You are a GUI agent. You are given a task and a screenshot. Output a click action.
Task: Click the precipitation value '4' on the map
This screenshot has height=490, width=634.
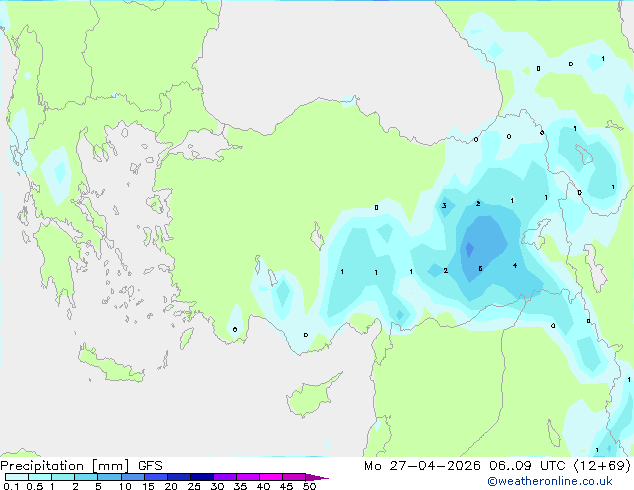coord(515,266)
